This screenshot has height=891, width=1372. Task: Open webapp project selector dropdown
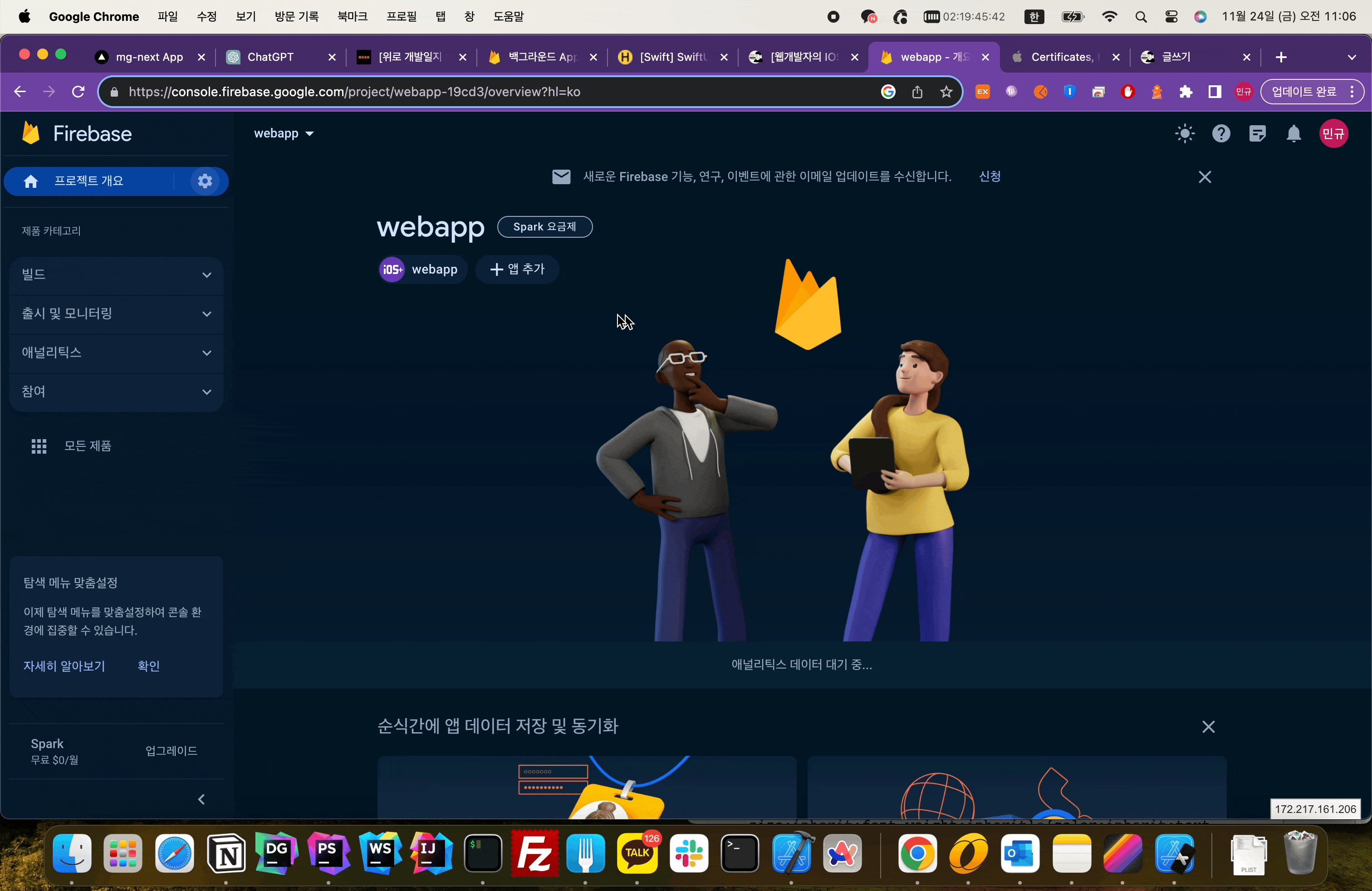click(284, 133)
